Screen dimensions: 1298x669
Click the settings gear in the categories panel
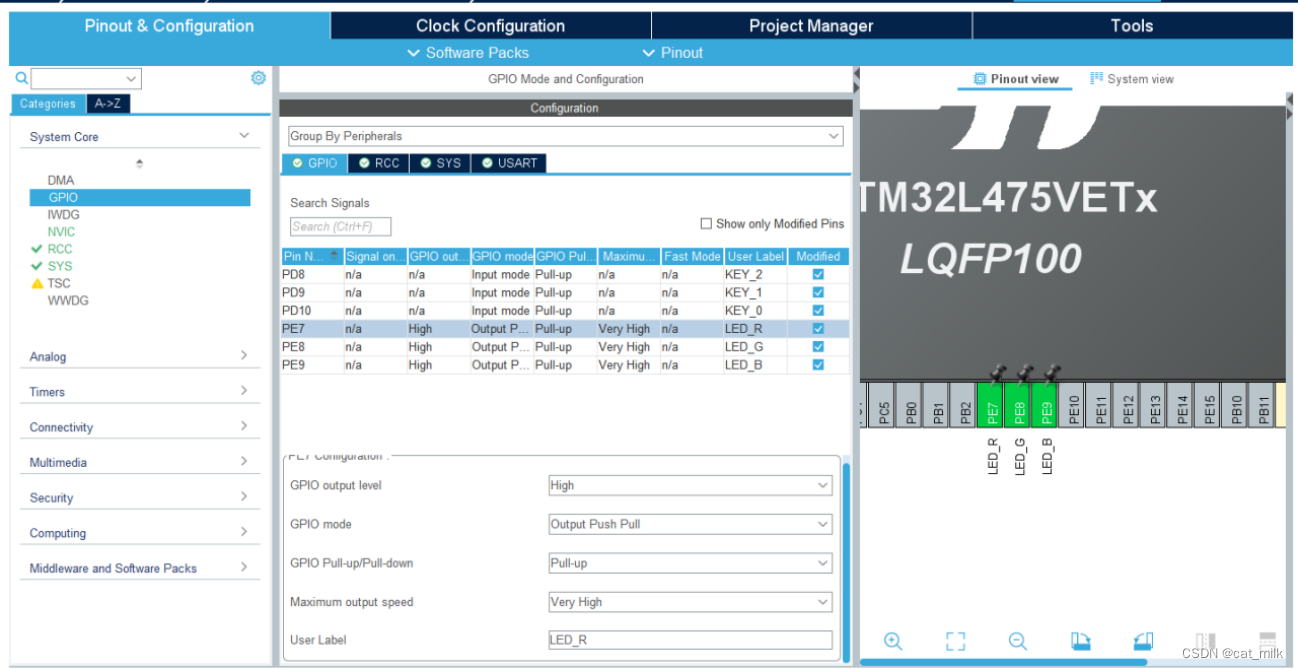click(258, 78)
